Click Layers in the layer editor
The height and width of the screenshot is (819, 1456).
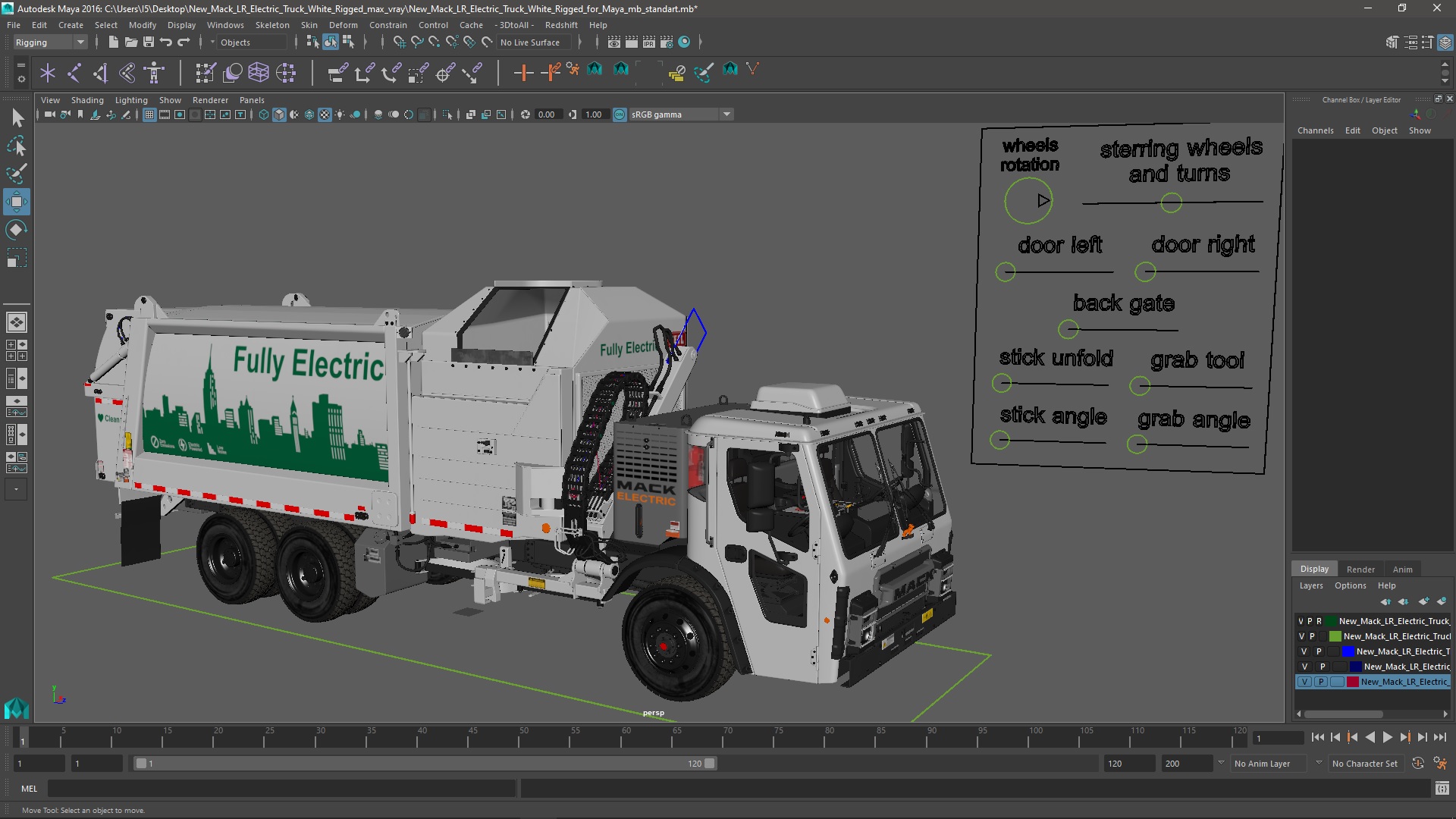[1311, 585]
